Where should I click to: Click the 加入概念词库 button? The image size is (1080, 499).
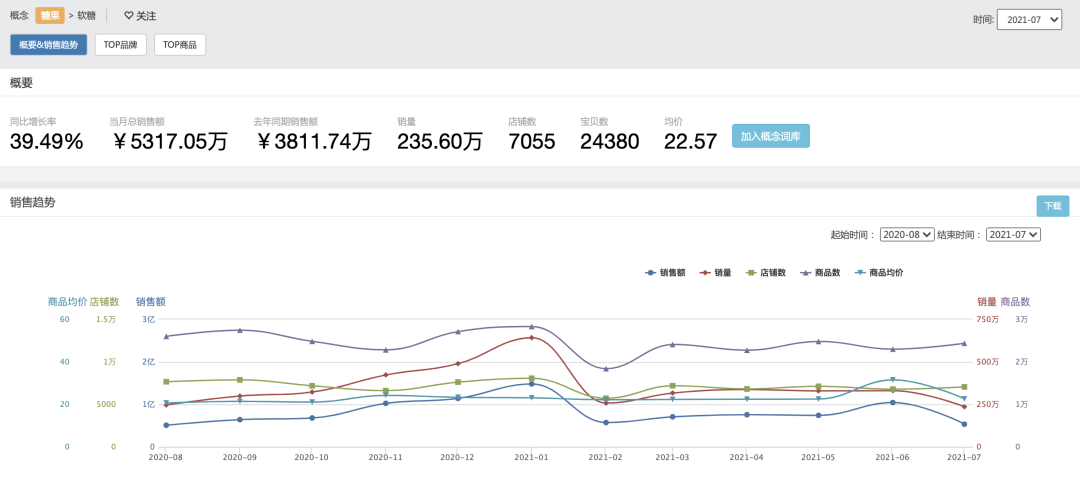point(771,136)
